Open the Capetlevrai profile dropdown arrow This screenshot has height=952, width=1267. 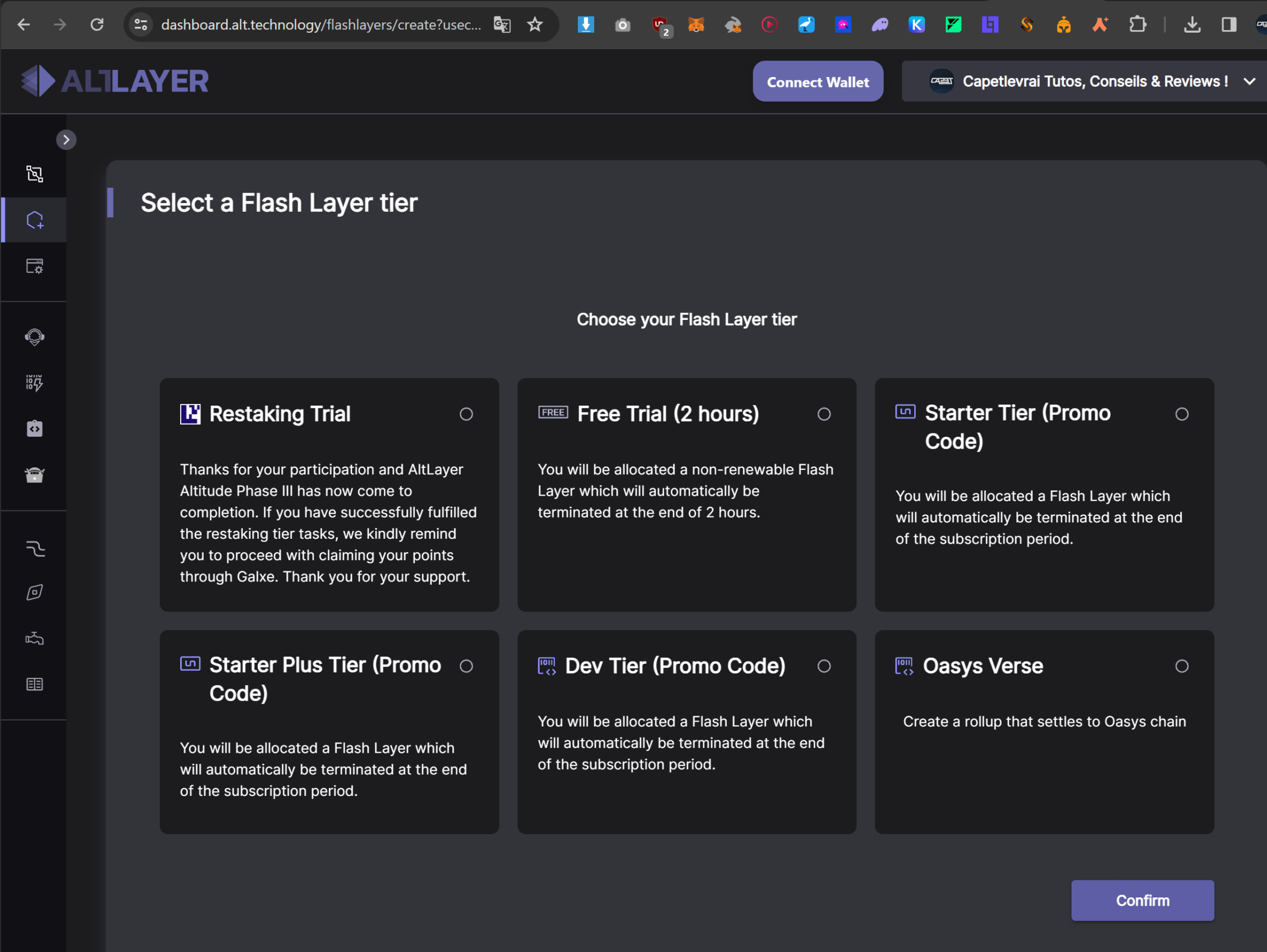click(x=1249, y=81)
